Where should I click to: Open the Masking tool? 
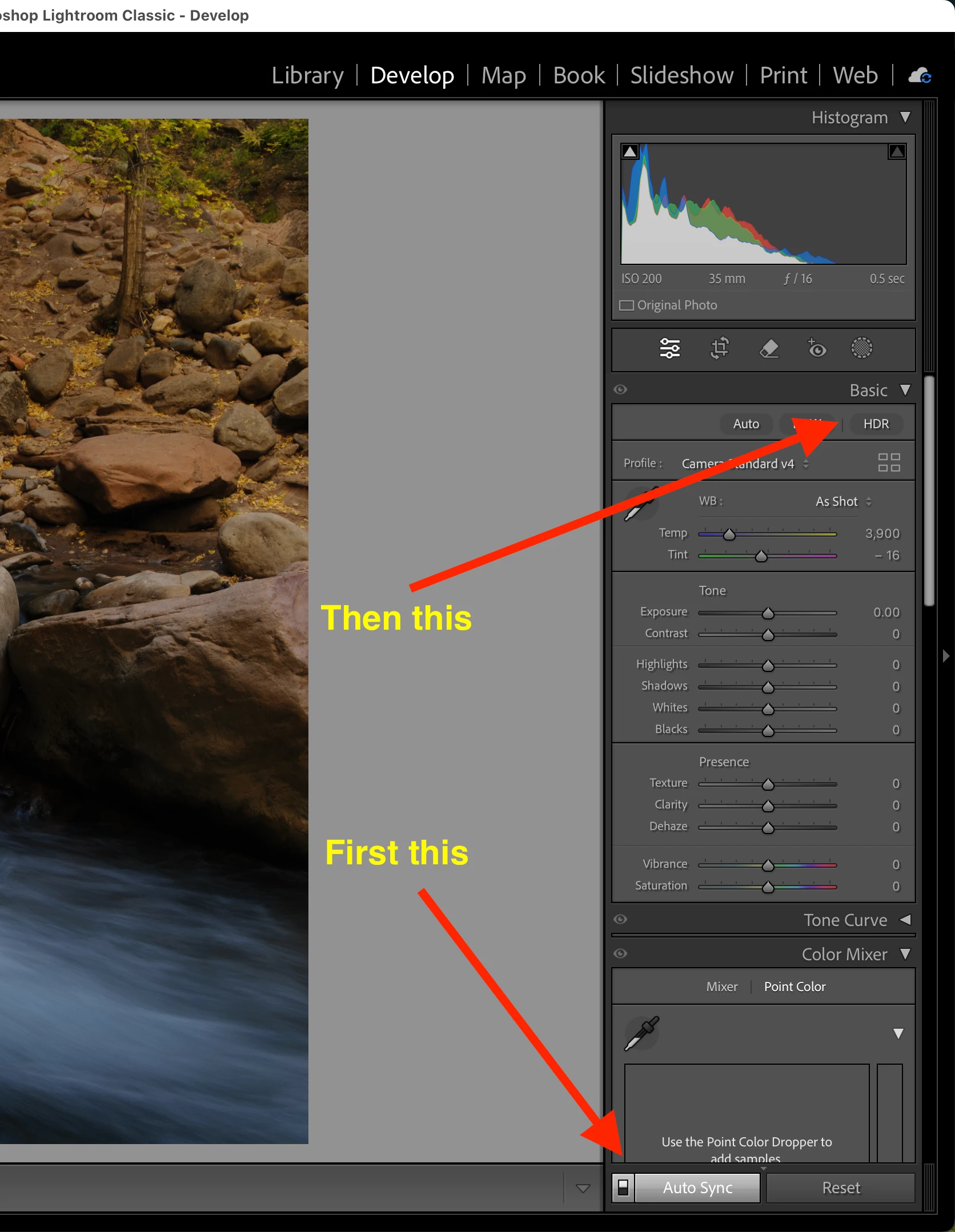pos(862,348)
